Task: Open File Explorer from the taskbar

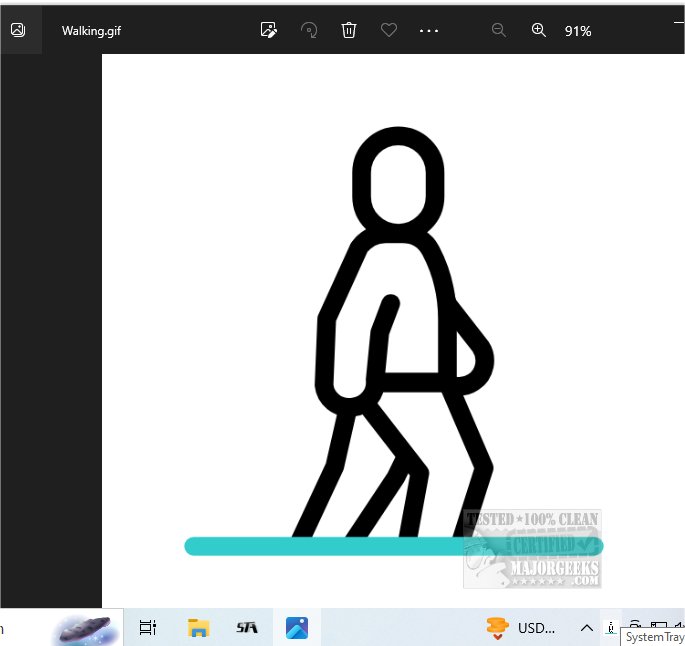Action: click(x=198, y=628)
